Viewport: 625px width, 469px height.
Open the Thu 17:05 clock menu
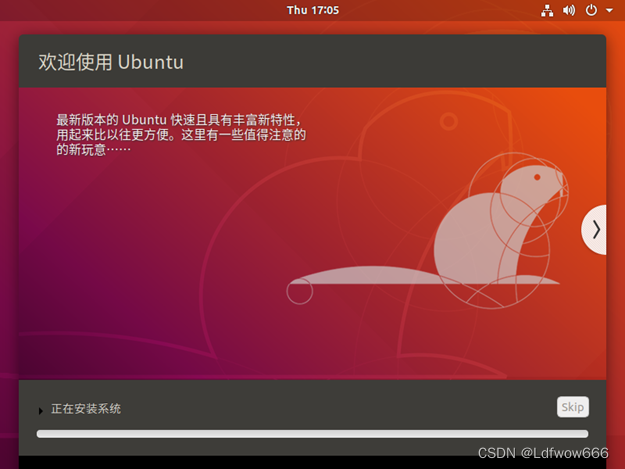pyautogui.click(x=313, y=10)
